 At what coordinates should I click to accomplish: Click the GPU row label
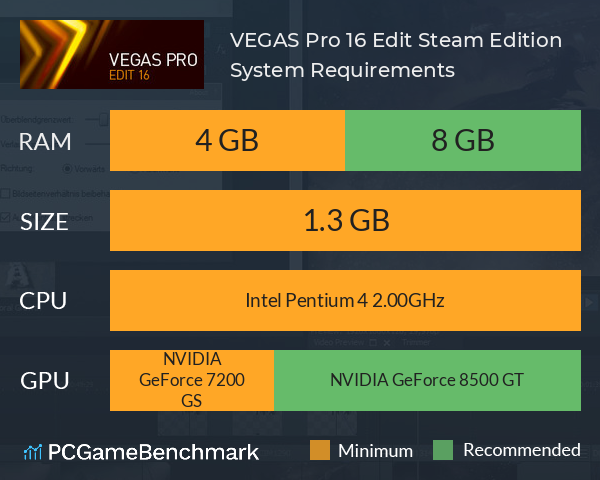pos(45,381)
